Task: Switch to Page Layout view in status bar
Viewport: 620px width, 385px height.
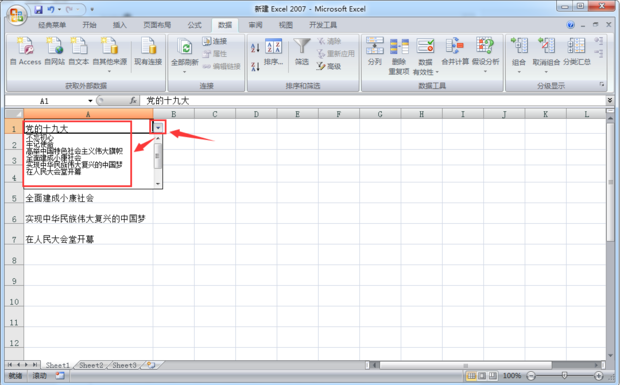Action: pyautogui.click(x=482, y=376)
